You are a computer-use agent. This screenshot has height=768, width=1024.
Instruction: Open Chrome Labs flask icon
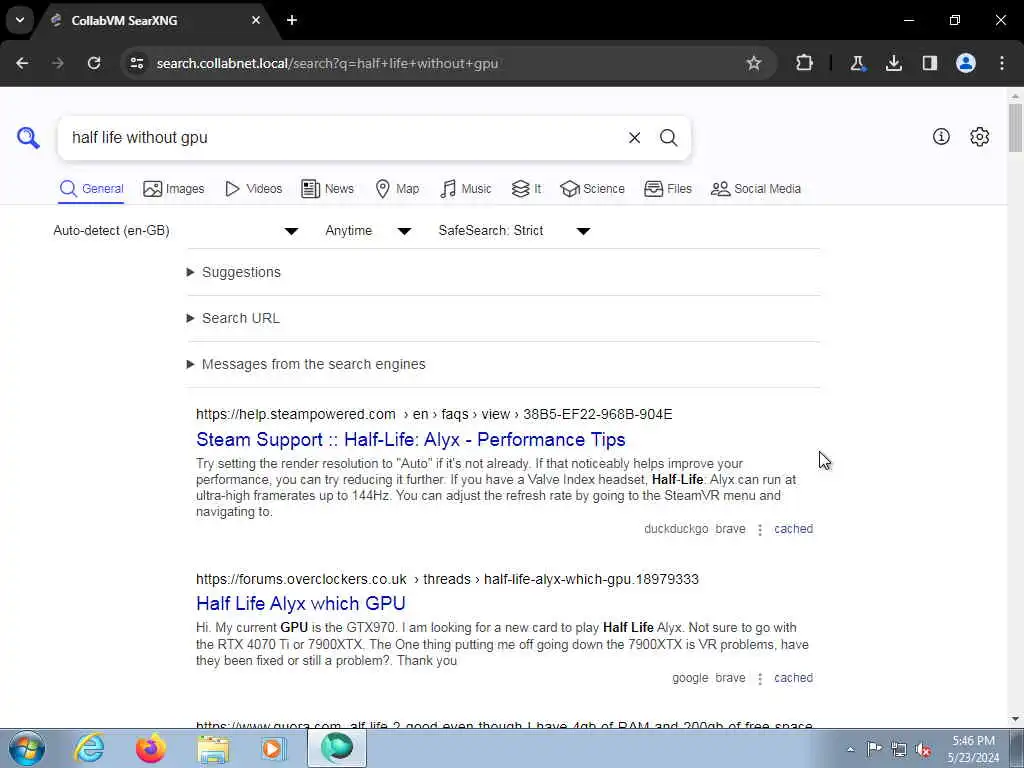857,63
